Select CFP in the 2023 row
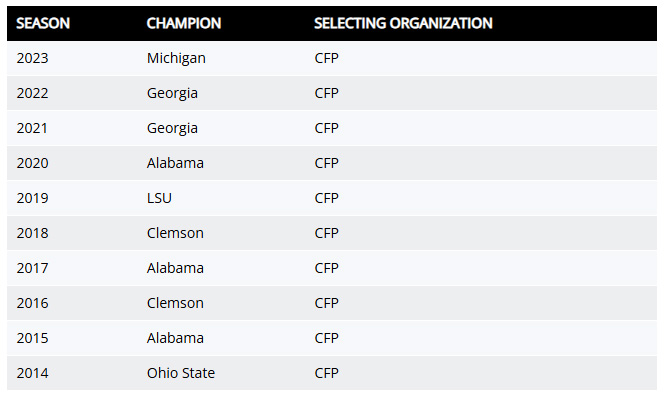Image resolution: width=666 pixels, height=402 pixels. click(x=327, y=58)
